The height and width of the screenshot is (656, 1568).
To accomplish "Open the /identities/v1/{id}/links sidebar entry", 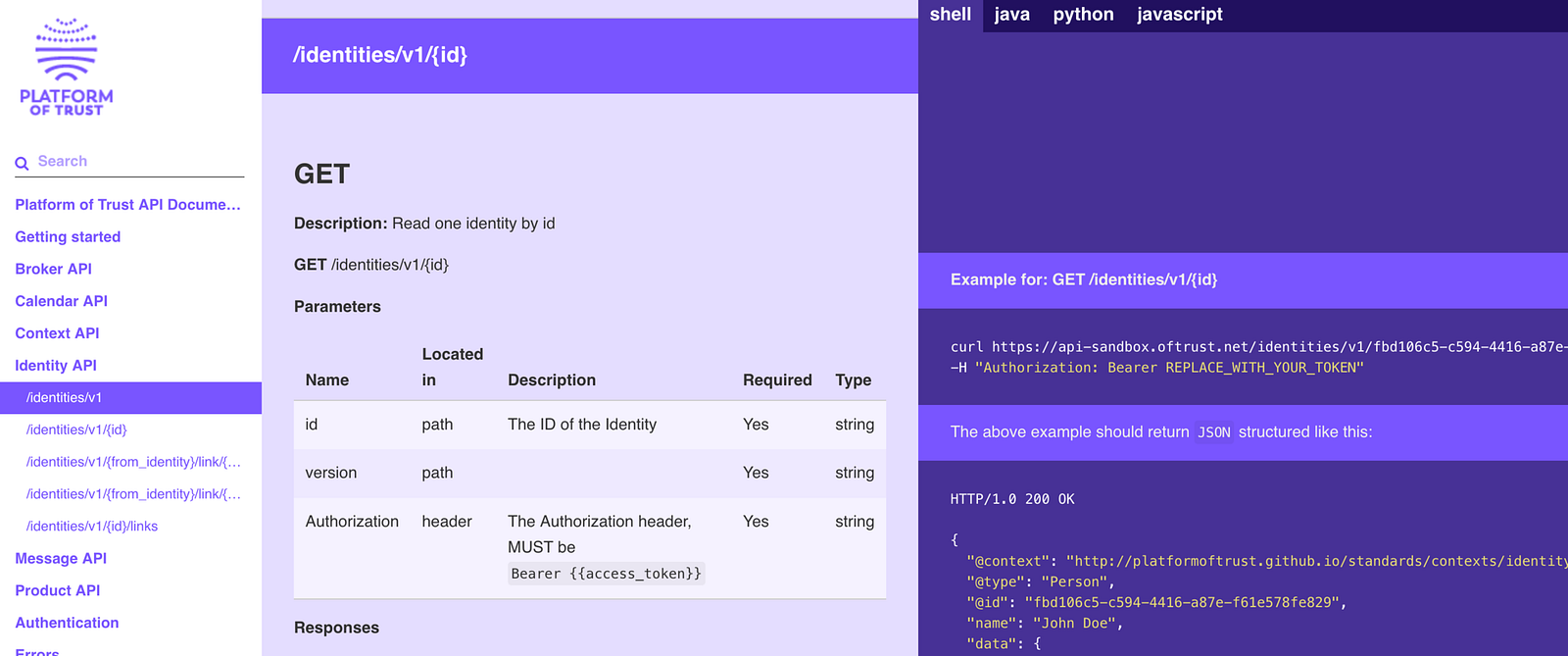I will (92, 527).
